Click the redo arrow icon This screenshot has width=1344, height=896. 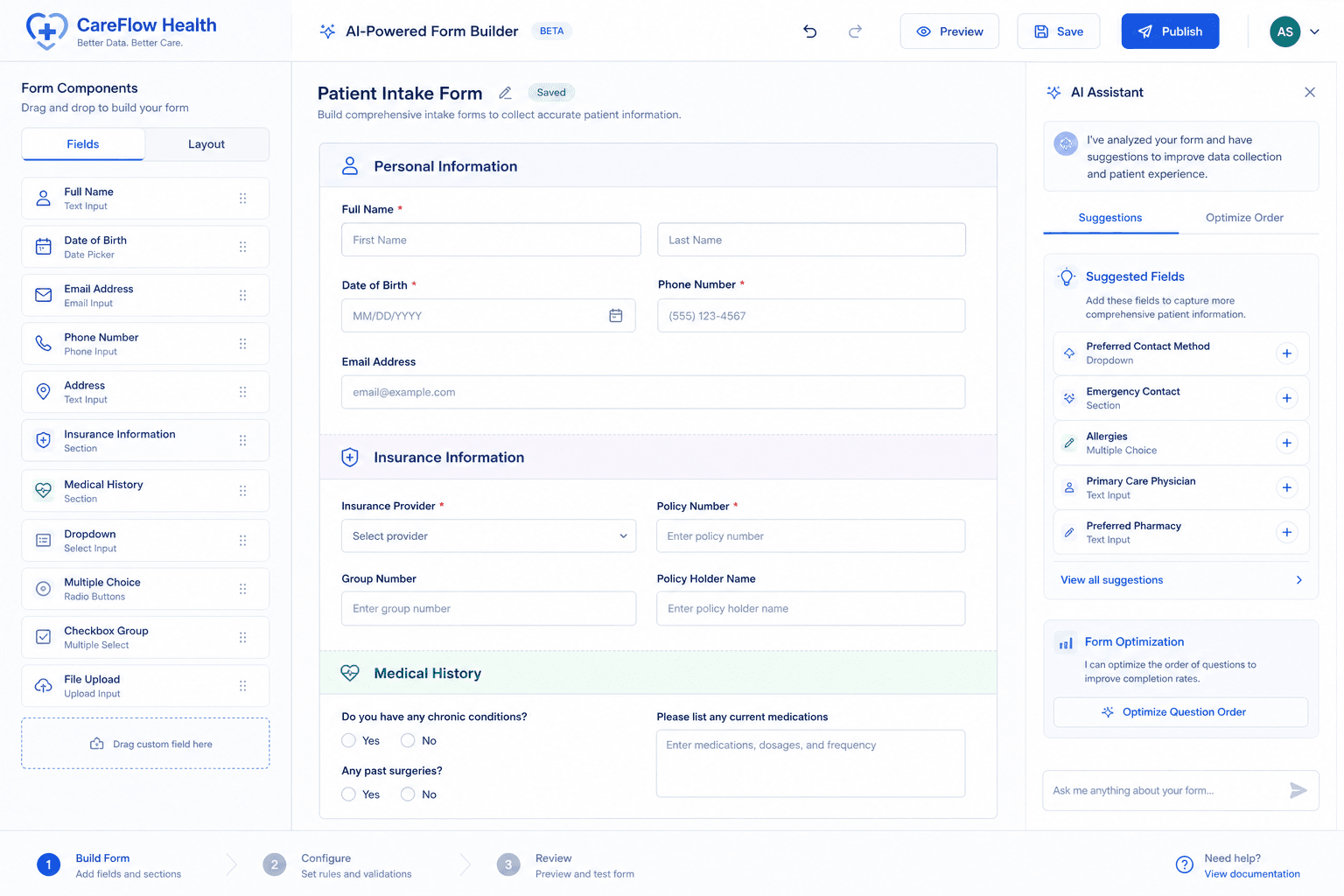[x=855, y=31]
